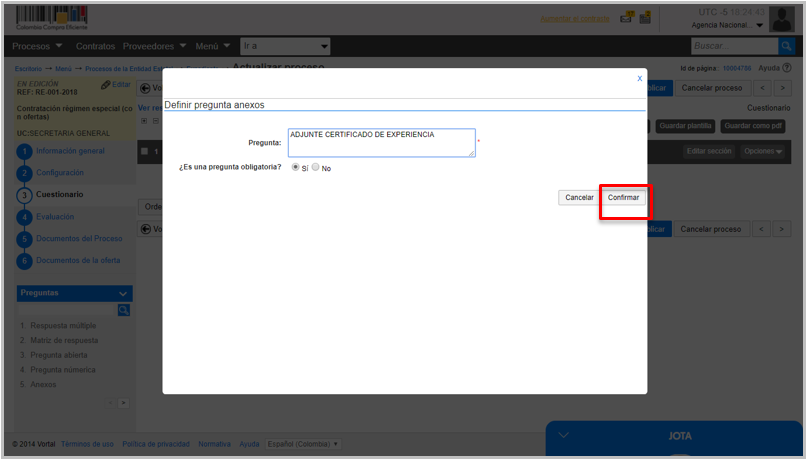Viewport: 808px width, 461px height.
Task: Click the Editar pencil icon
Action: pyautogui.click(x=106, y=85)
